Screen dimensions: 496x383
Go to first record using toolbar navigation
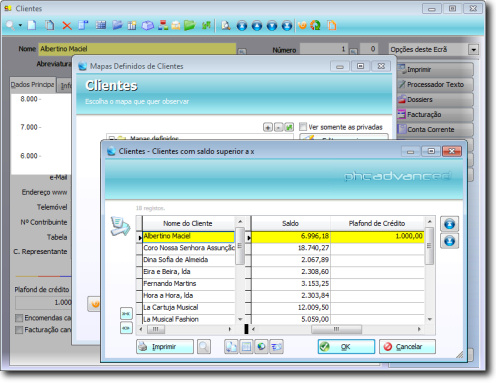pyautogui.click(x=242, y=26)
